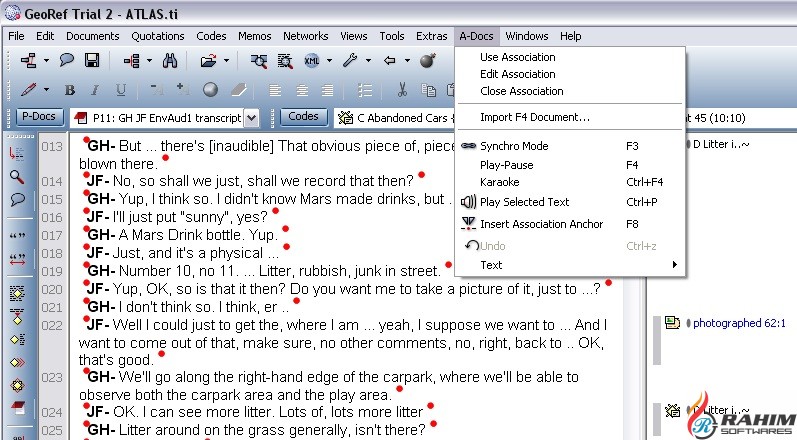Click the photographed 62:1 margin link
This screenshot has height=440, width=797.
pos(739,323)
